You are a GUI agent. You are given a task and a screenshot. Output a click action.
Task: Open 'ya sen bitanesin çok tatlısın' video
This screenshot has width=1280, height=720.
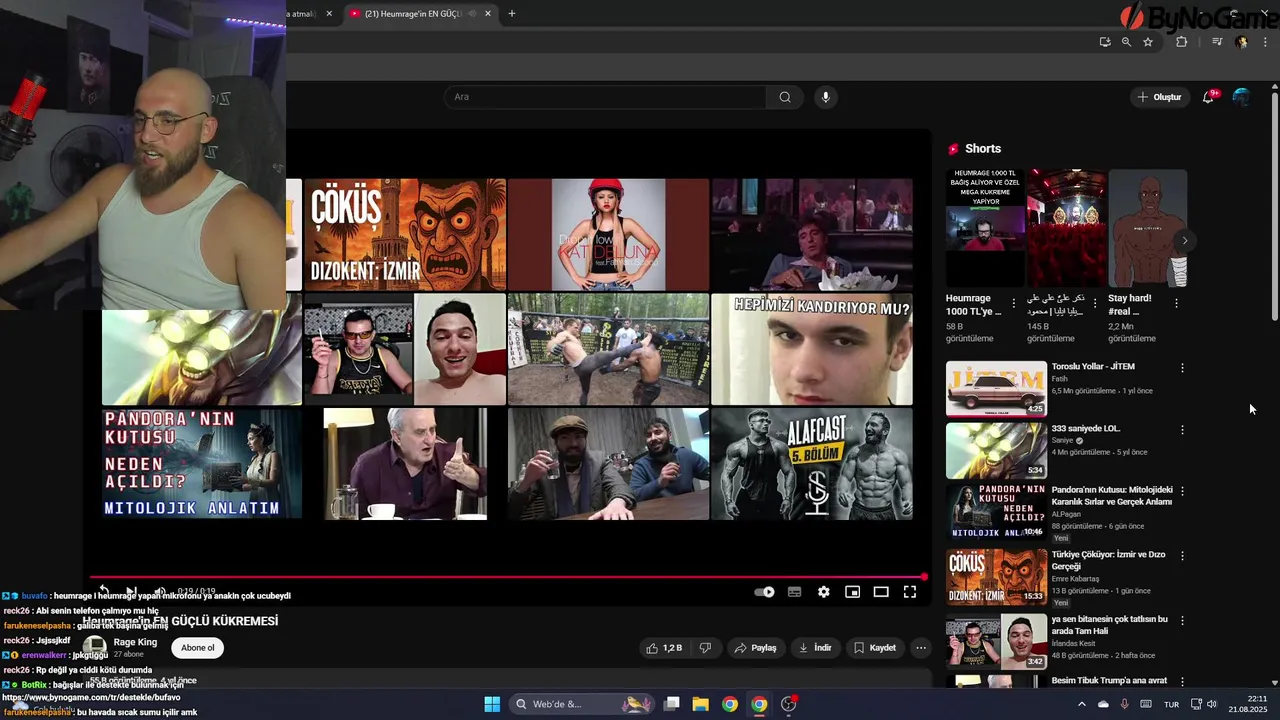click(x=1109, y=624)
